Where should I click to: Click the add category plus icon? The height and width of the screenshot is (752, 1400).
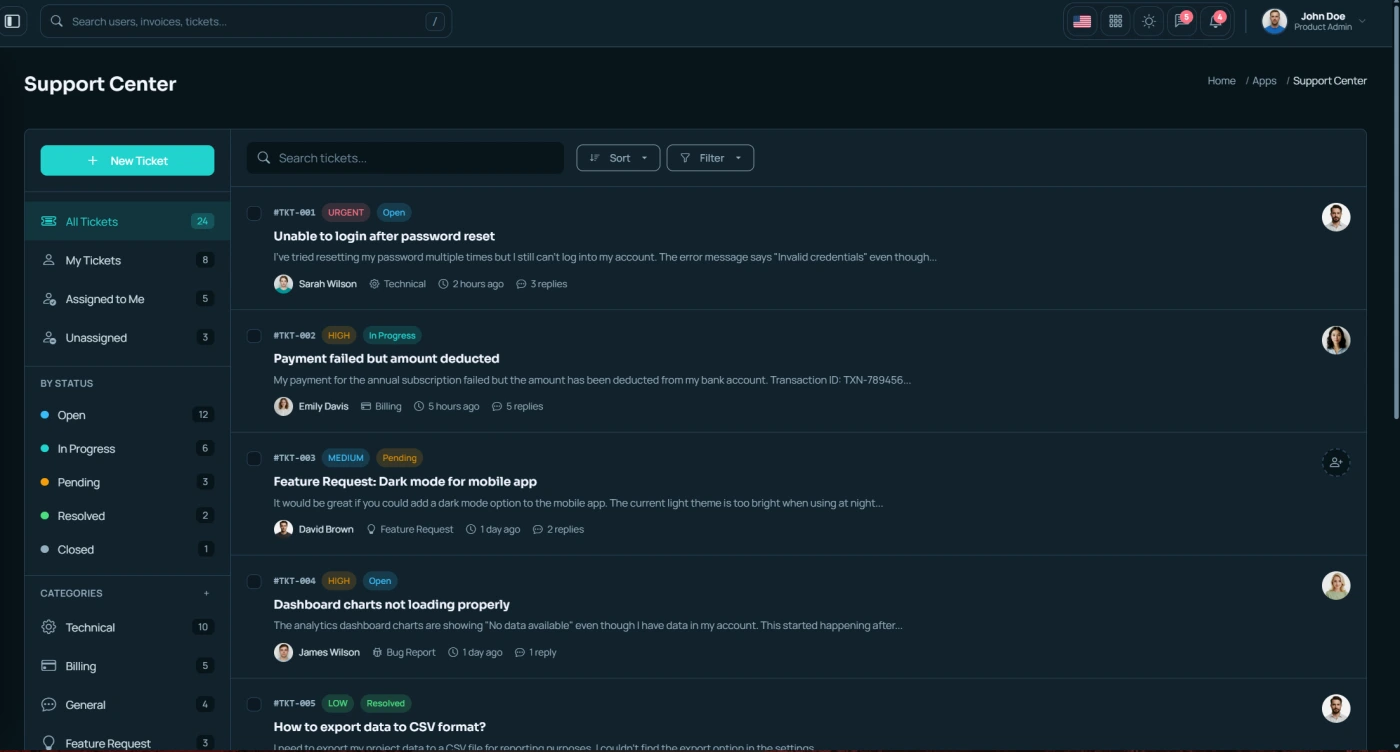[x=207, y=593]
